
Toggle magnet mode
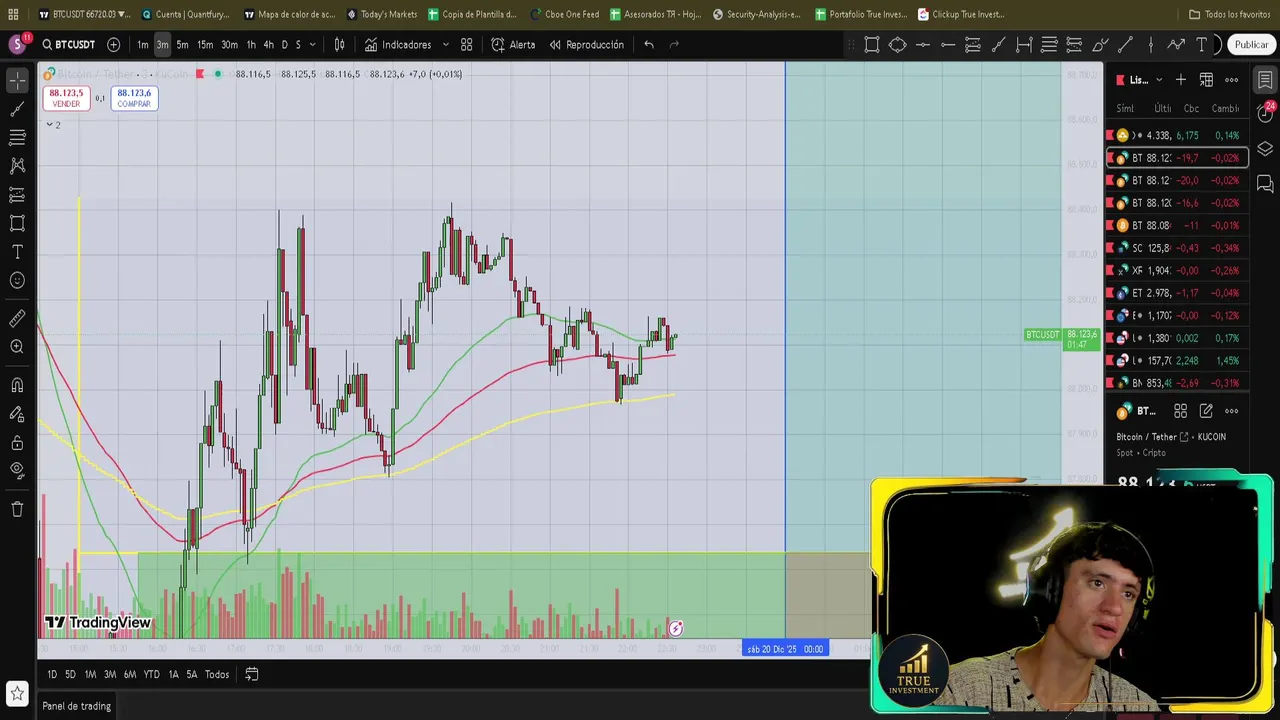[17, 385]
